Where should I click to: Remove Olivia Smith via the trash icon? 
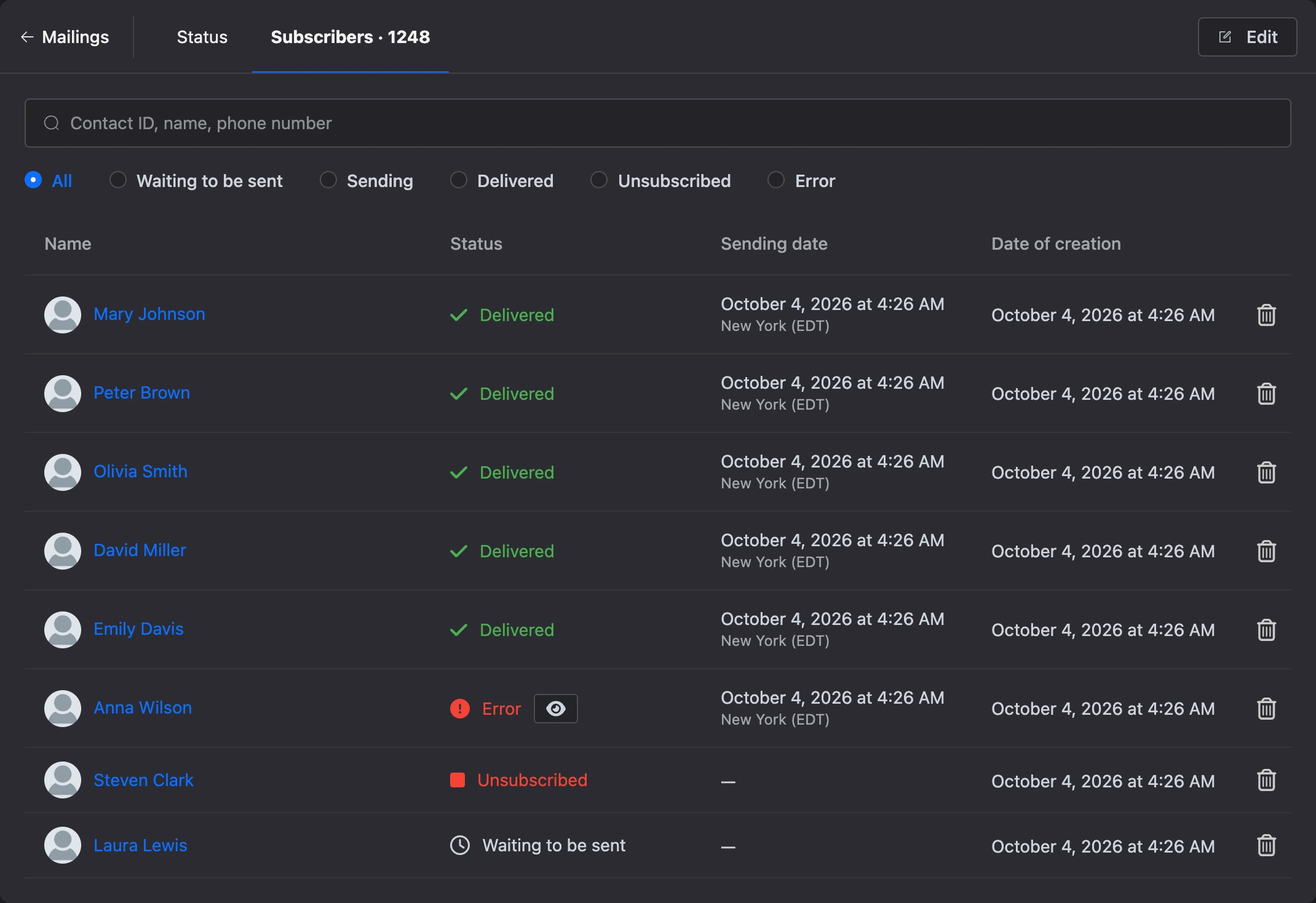click(x=1266, y=472)
